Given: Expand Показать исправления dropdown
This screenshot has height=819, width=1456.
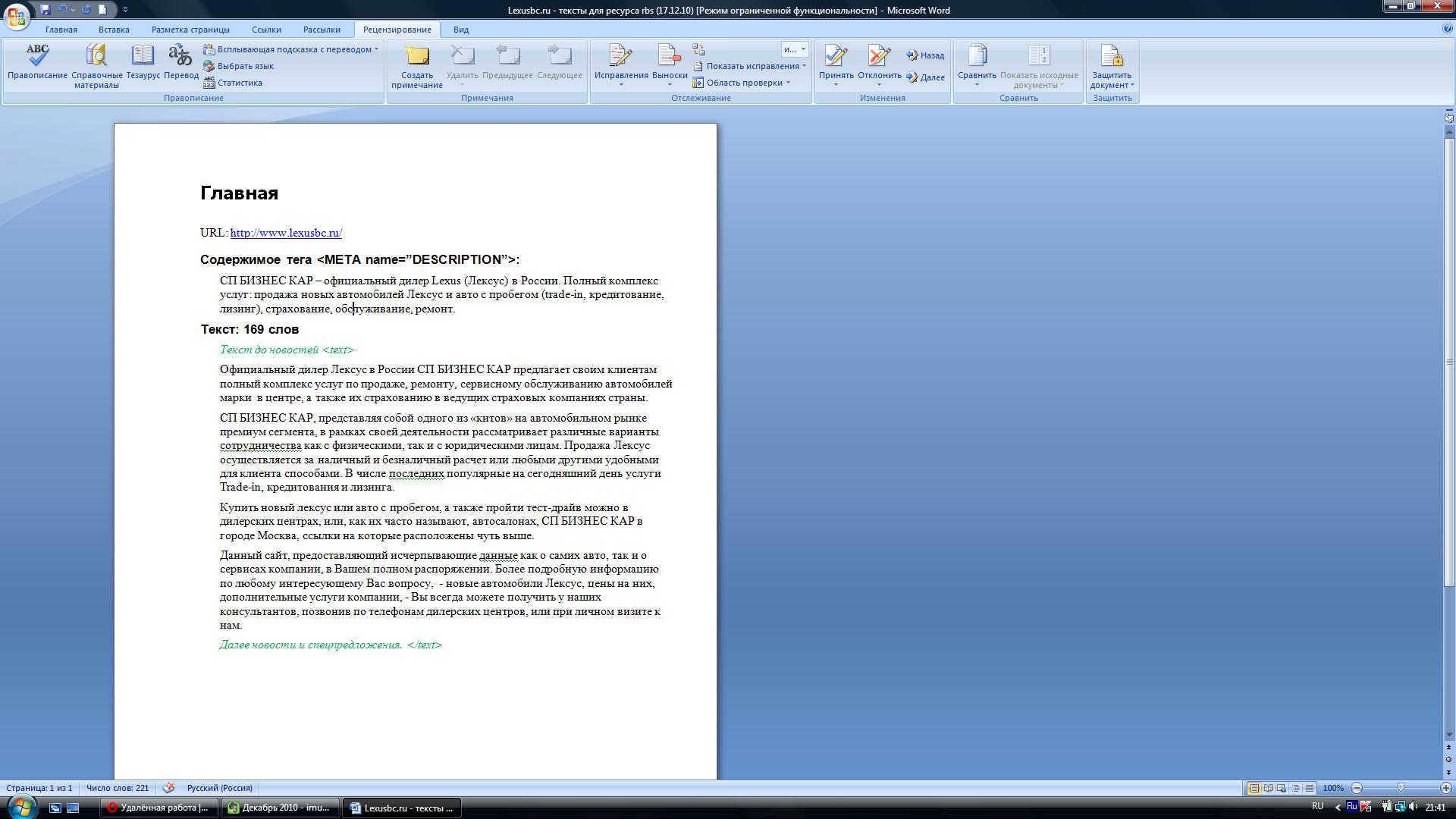Looking at the screenshot, I should (804, 66).
